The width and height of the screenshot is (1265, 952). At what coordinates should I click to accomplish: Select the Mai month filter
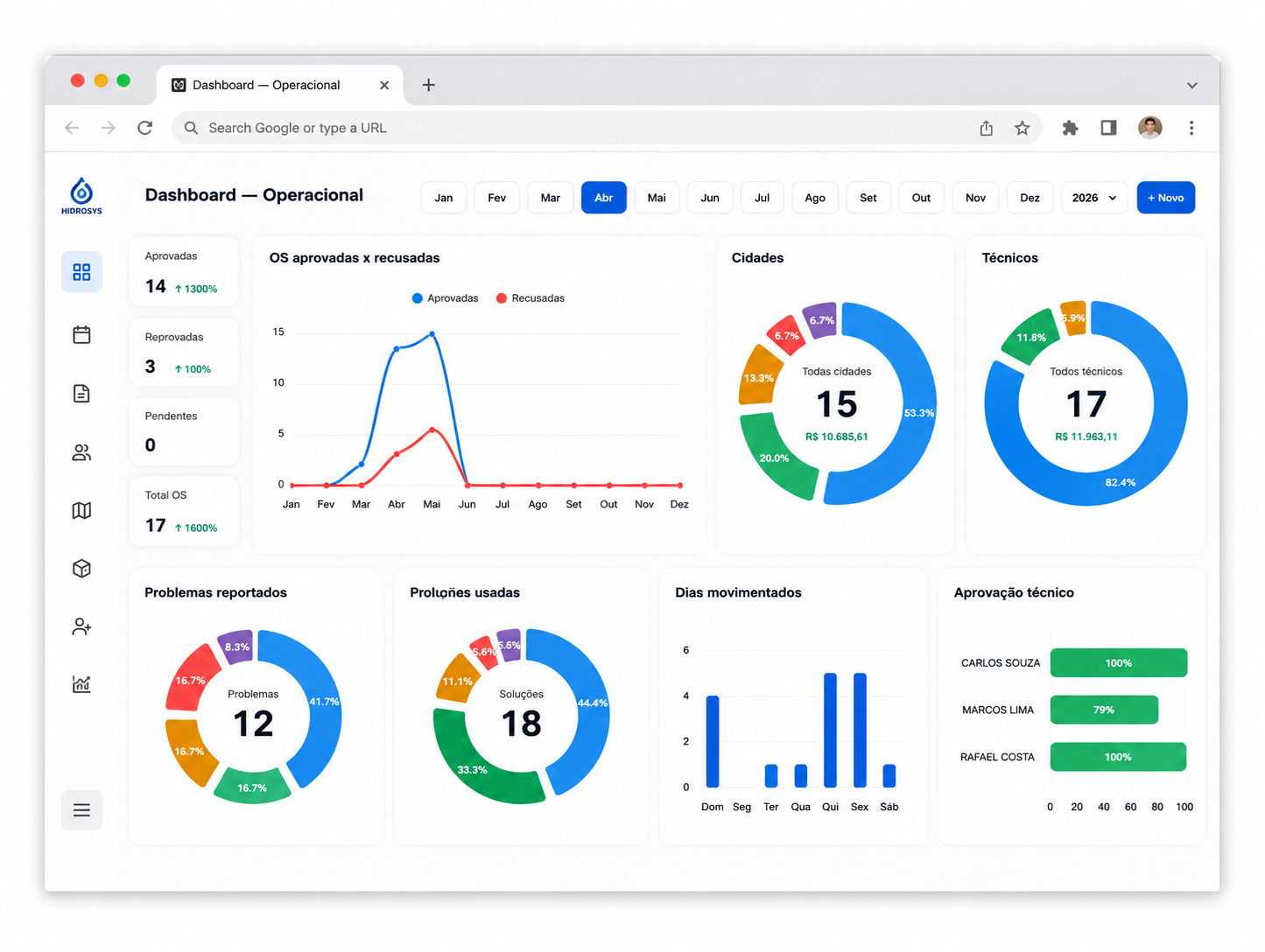tap(657, 198)
